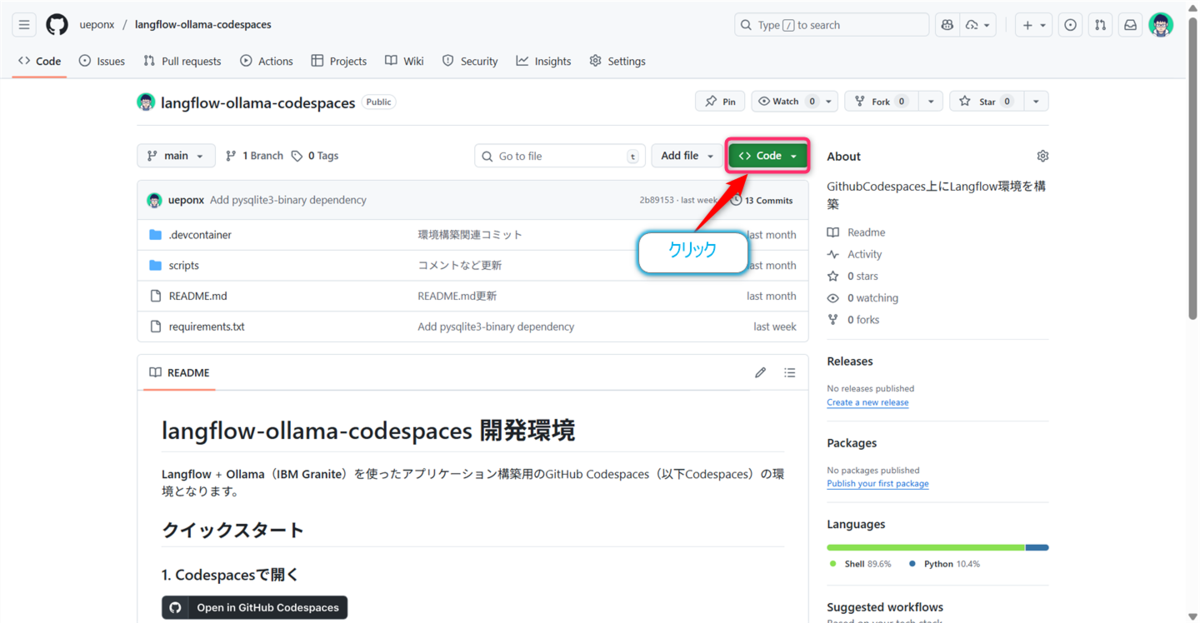Click the README.md file icon
This screenshot has width=1200, height=623.
click(x=155, y=296)
